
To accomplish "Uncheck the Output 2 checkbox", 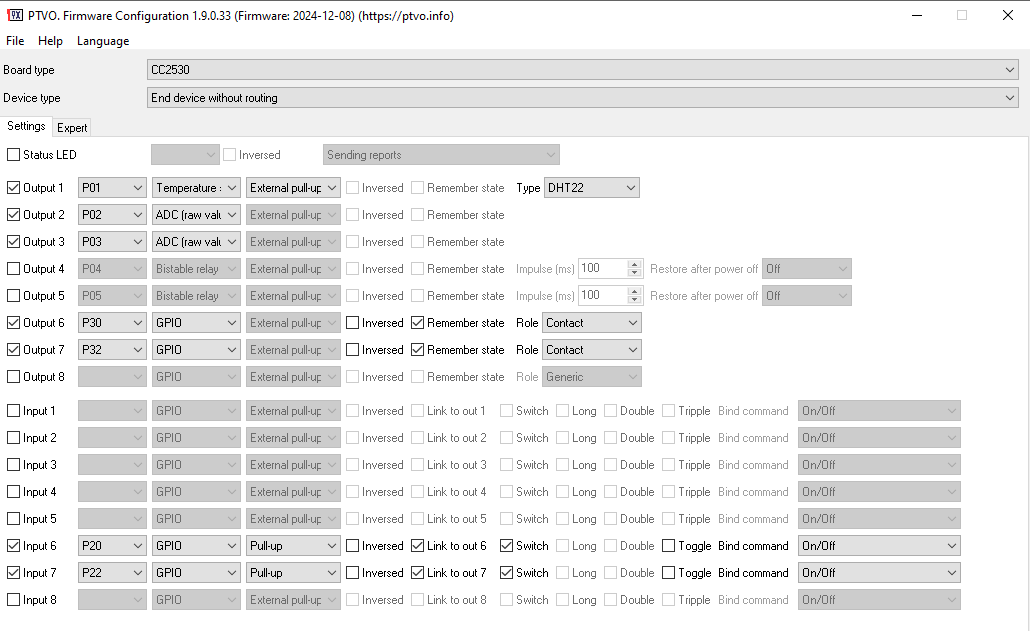I will coord(13,215).
